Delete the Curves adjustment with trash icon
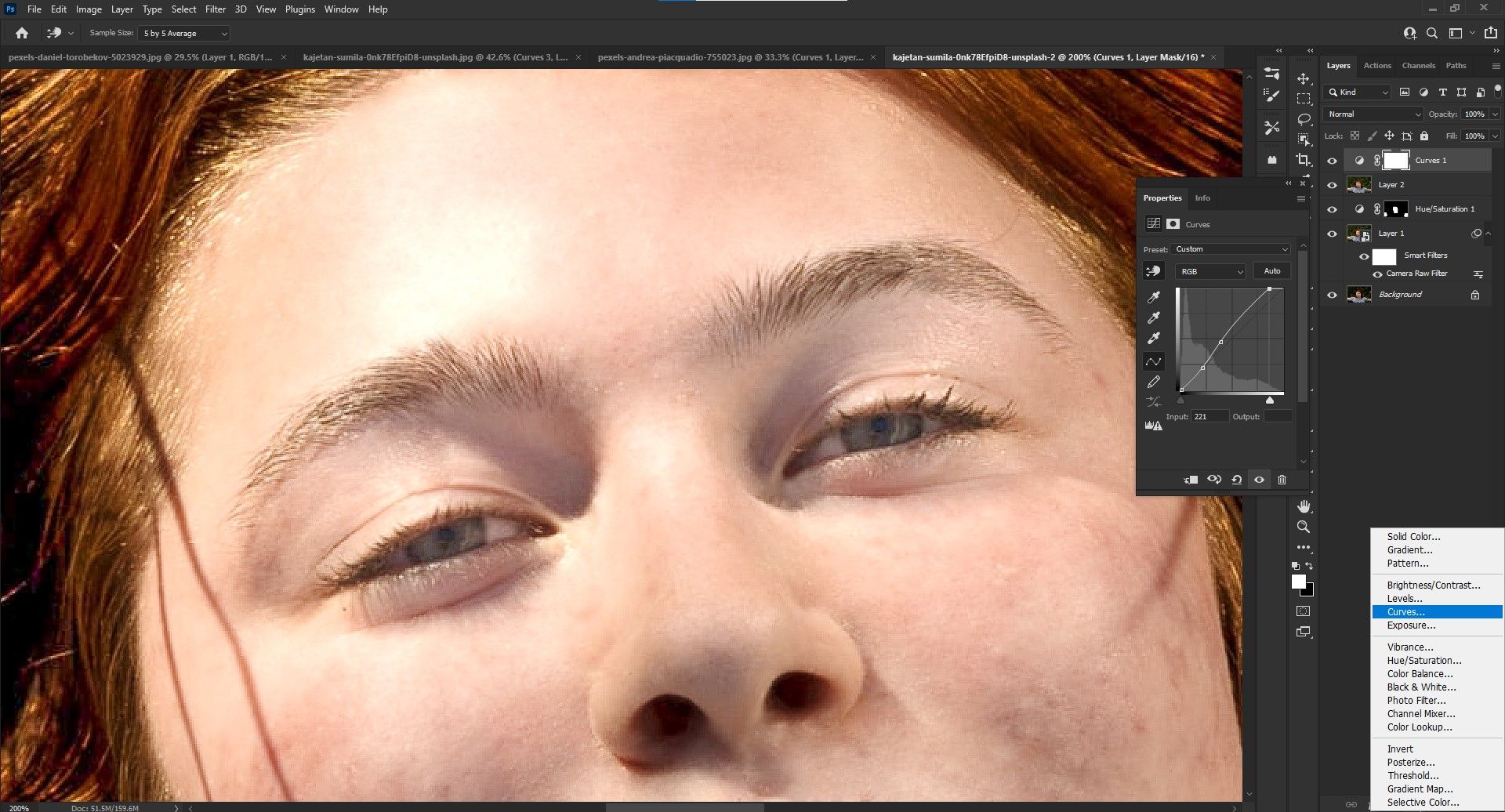 pyautogui.click(x=1282, y=480)
